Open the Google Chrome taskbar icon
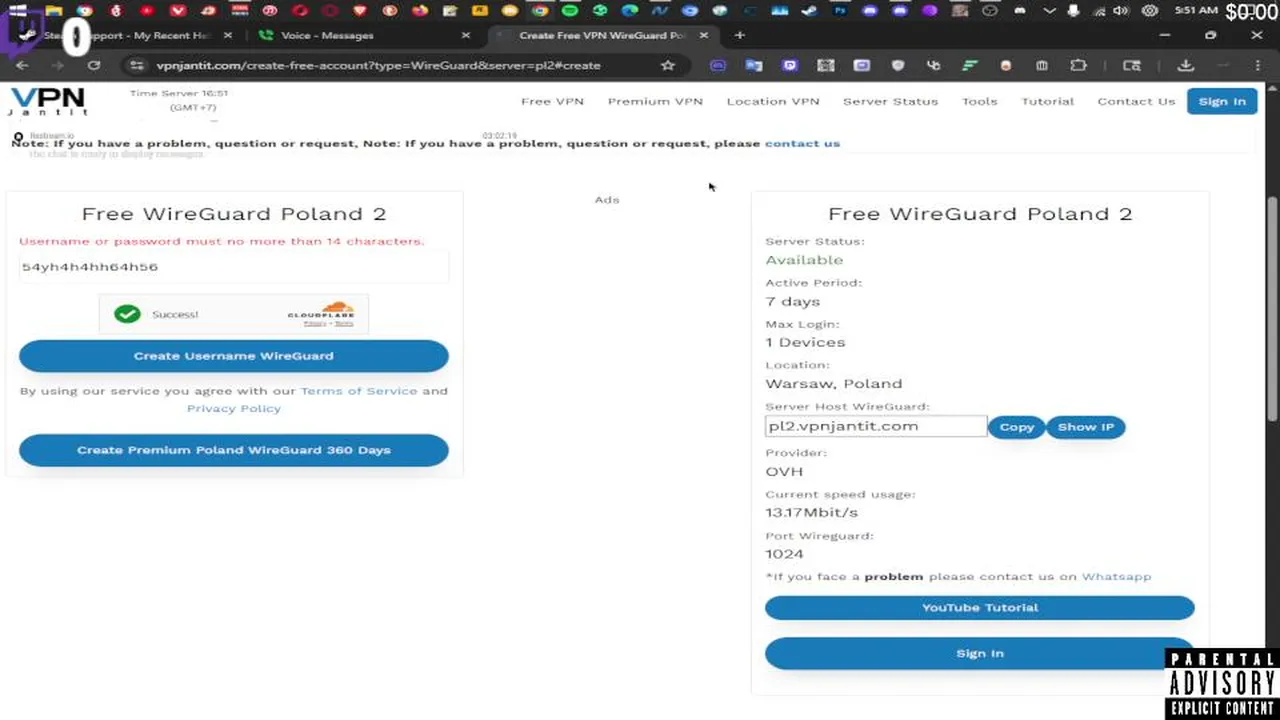 pos(540,11)
